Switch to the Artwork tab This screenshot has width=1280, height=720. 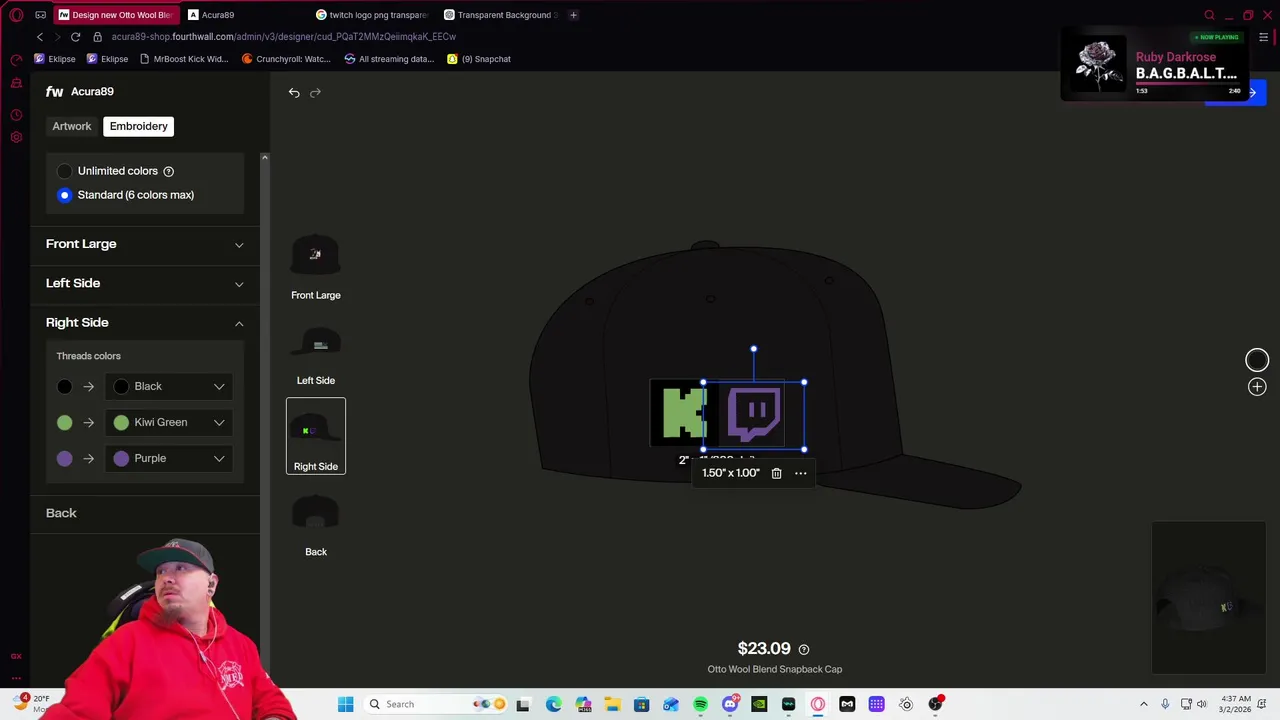72,126
